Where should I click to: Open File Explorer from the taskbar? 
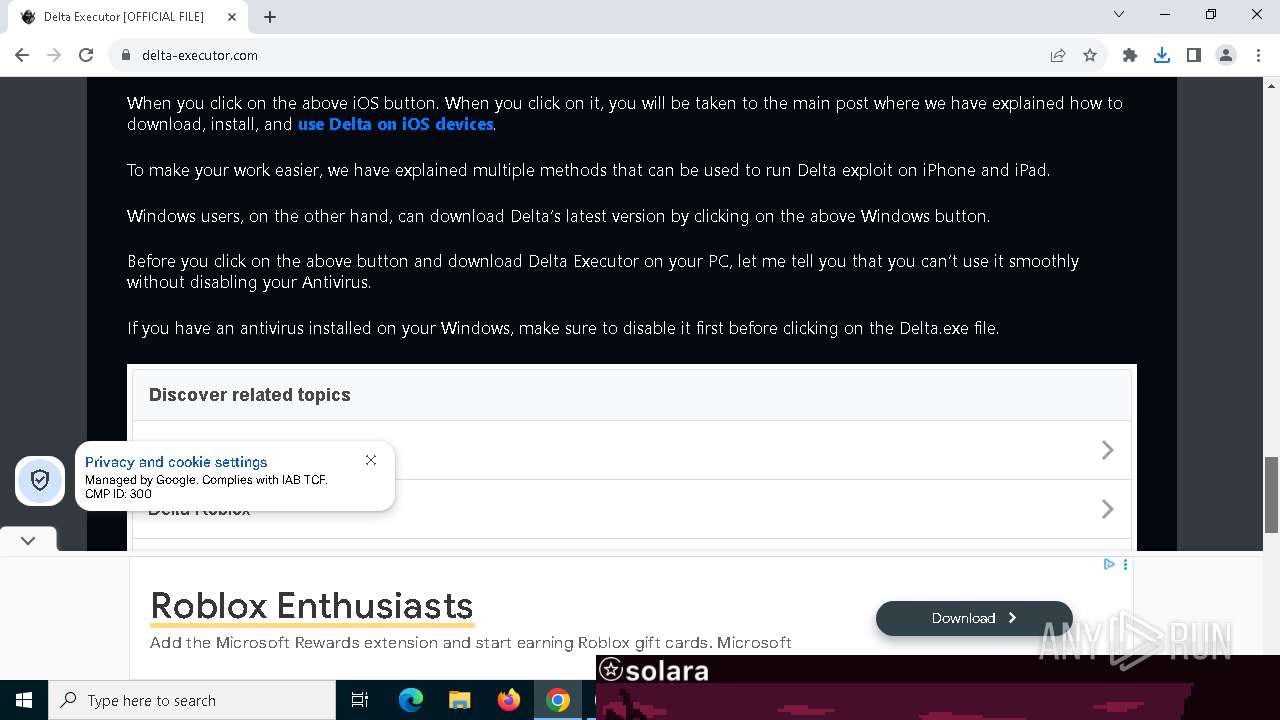[459, 700]
